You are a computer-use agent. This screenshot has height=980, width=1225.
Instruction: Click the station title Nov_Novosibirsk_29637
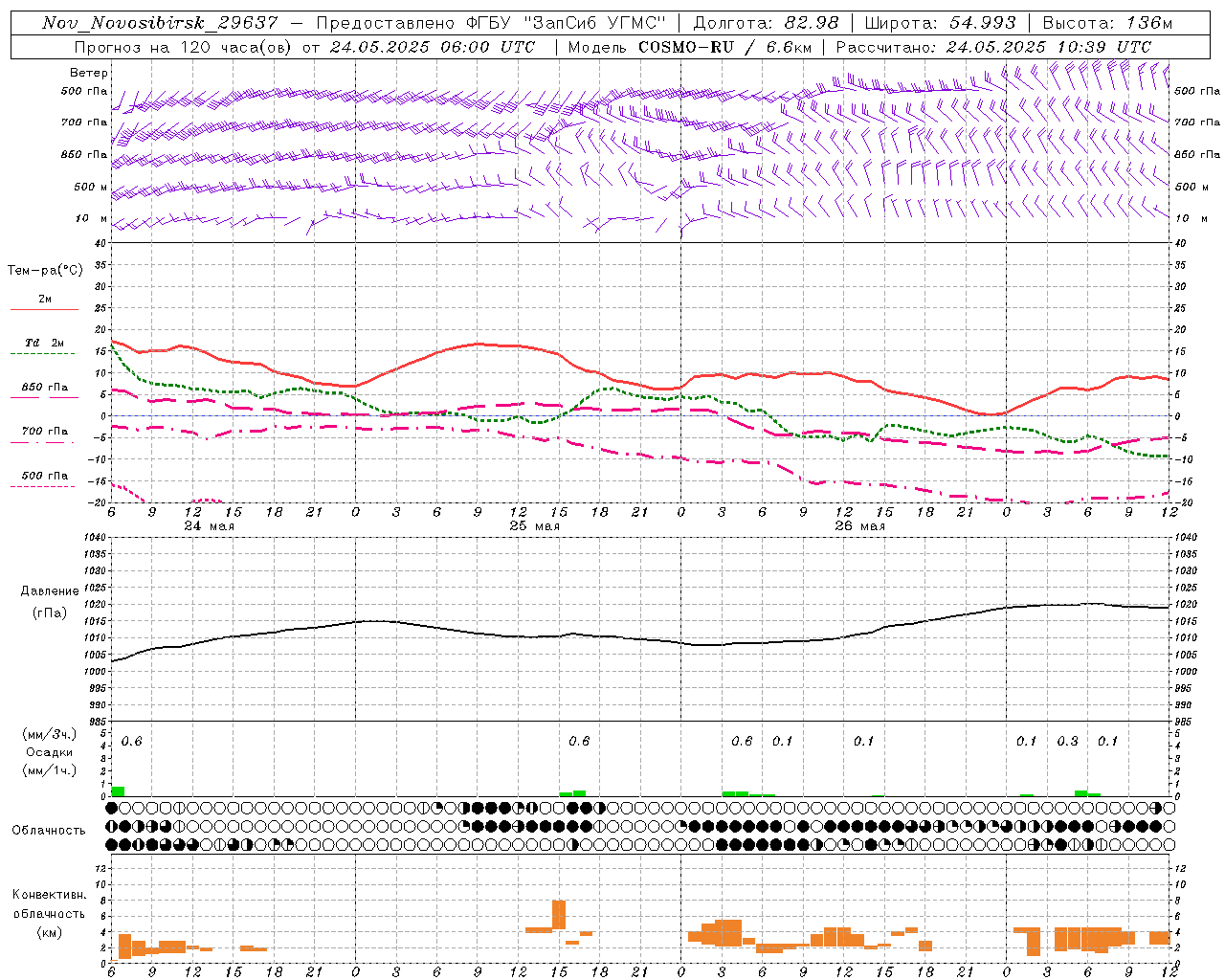pos(160,23)
